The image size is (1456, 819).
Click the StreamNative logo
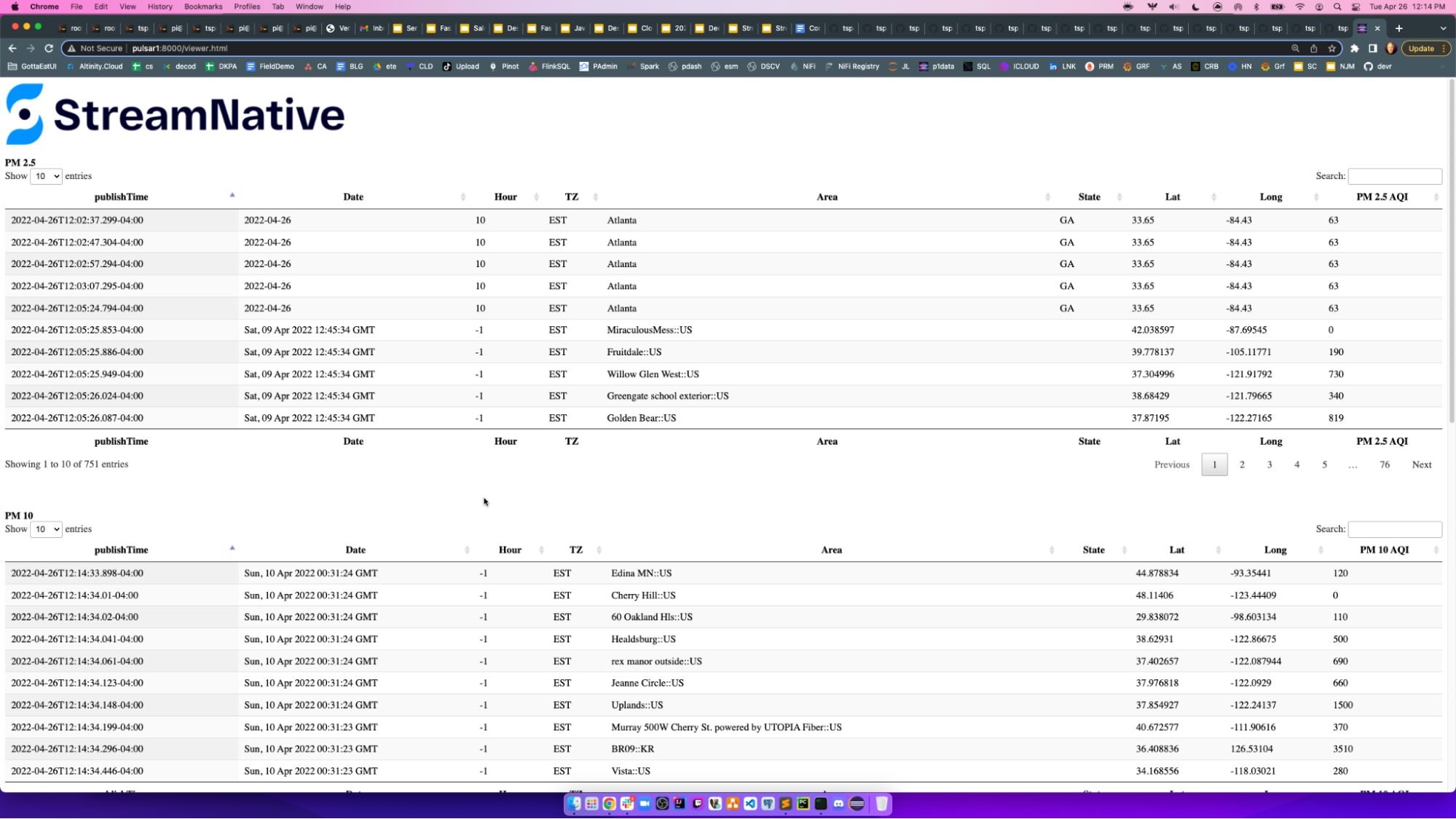175,114
